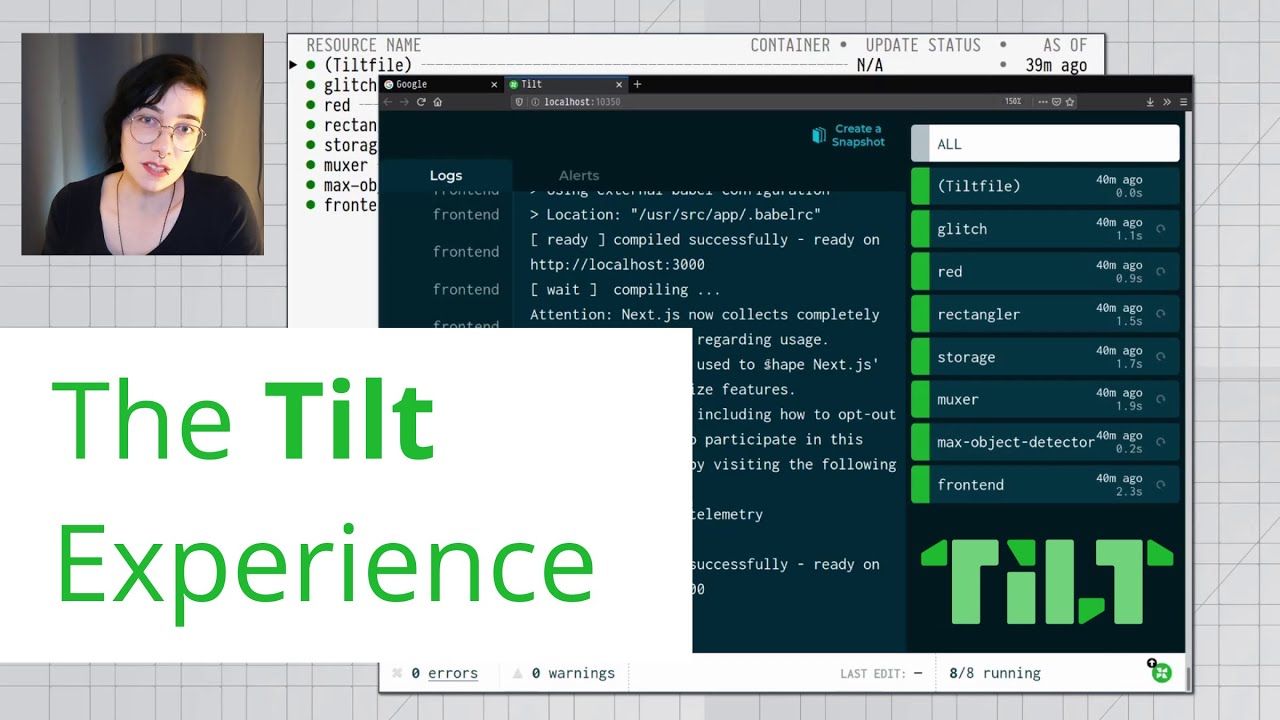Viewport: 1280px width, 720px height.
Task: Go forward in the browser
Action: coord(405,102)
